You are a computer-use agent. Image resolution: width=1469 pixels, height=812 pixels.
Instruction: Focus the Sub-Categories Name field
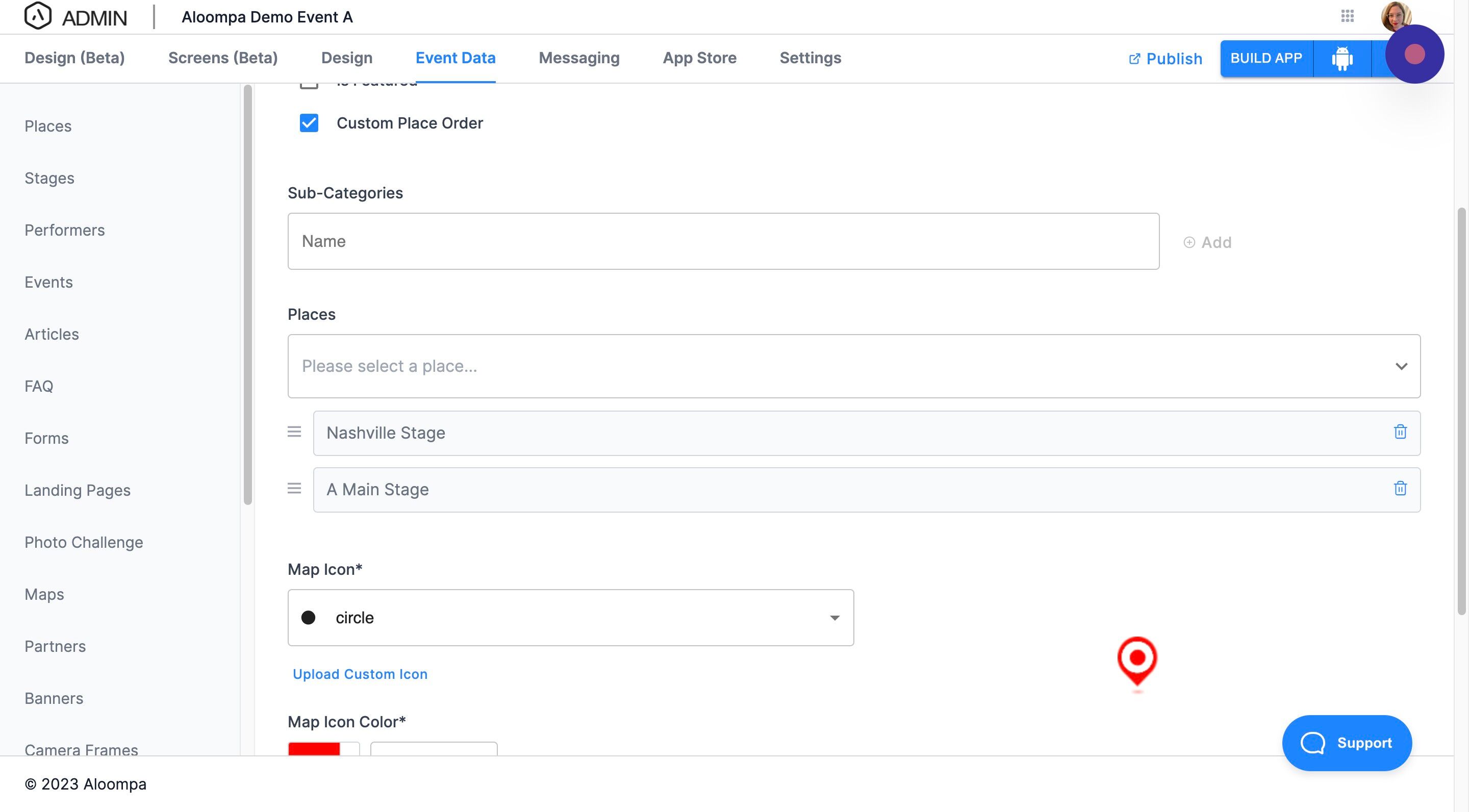(x=723, y=241)
